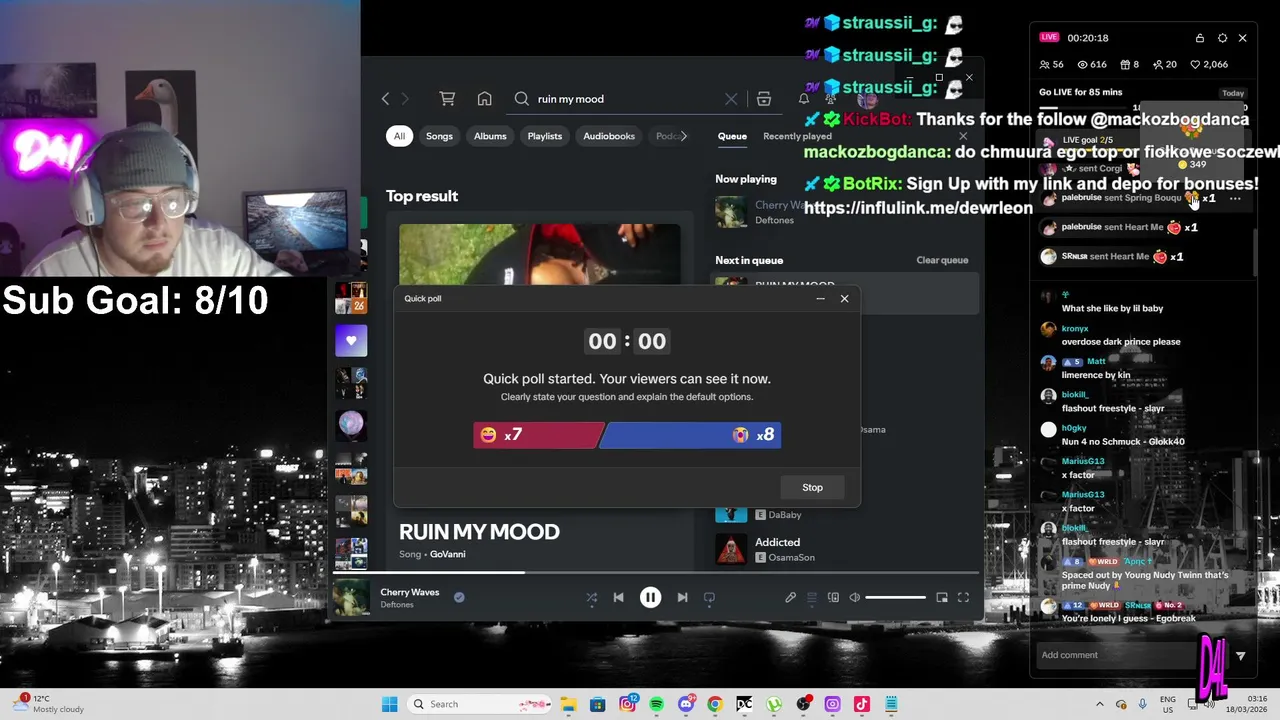Go to Spotify Home
The height and width of the screenshot is (720, 1280).
(x=484, y=99)
